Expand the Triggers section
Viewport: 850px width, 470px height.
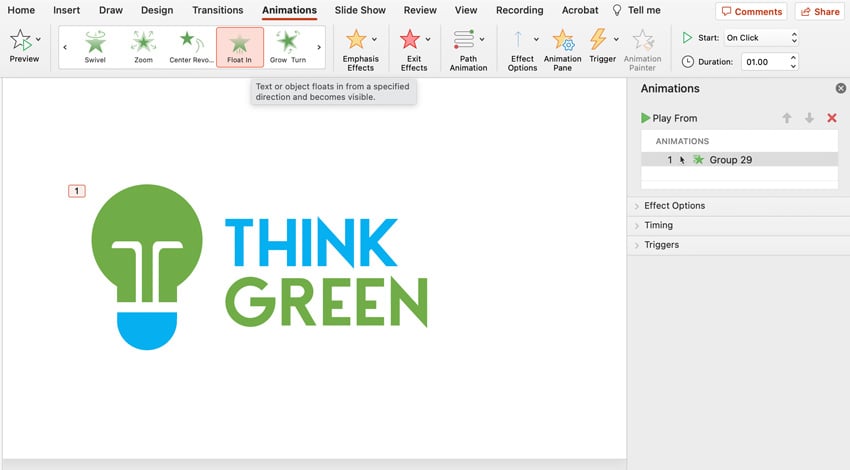661,244
